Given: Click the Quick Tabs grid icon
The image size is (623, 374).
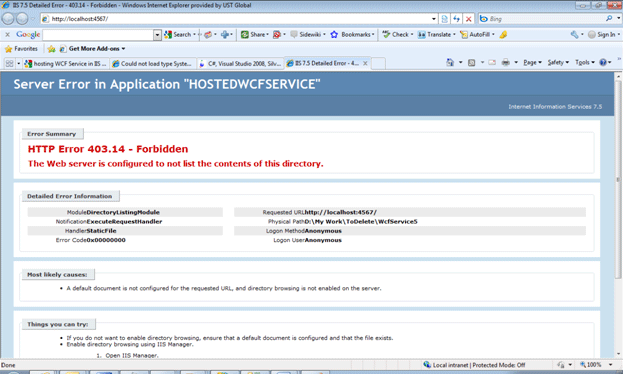Looking at the screenshot, I should 9,64.
